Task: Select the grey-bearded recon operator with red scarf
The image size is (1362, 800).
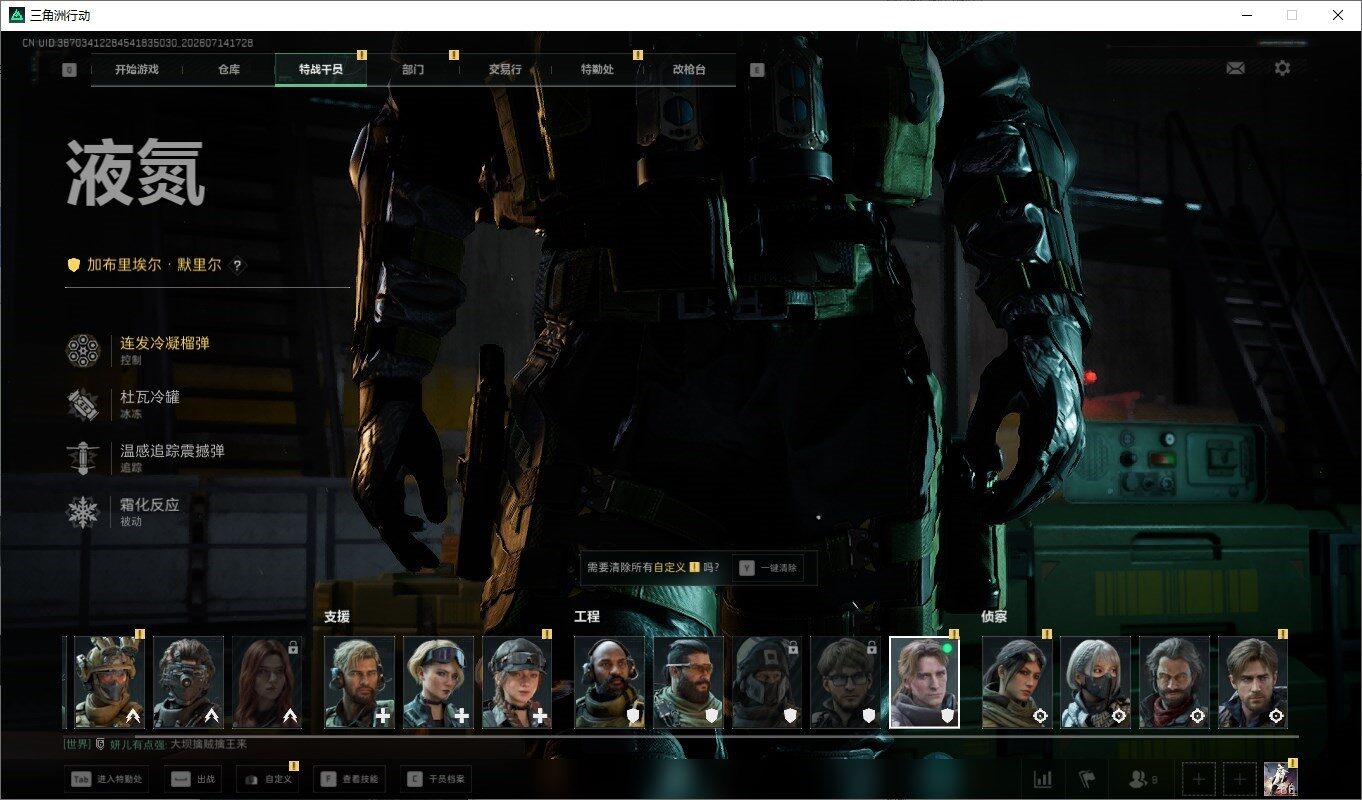Action: [1175, 682]
